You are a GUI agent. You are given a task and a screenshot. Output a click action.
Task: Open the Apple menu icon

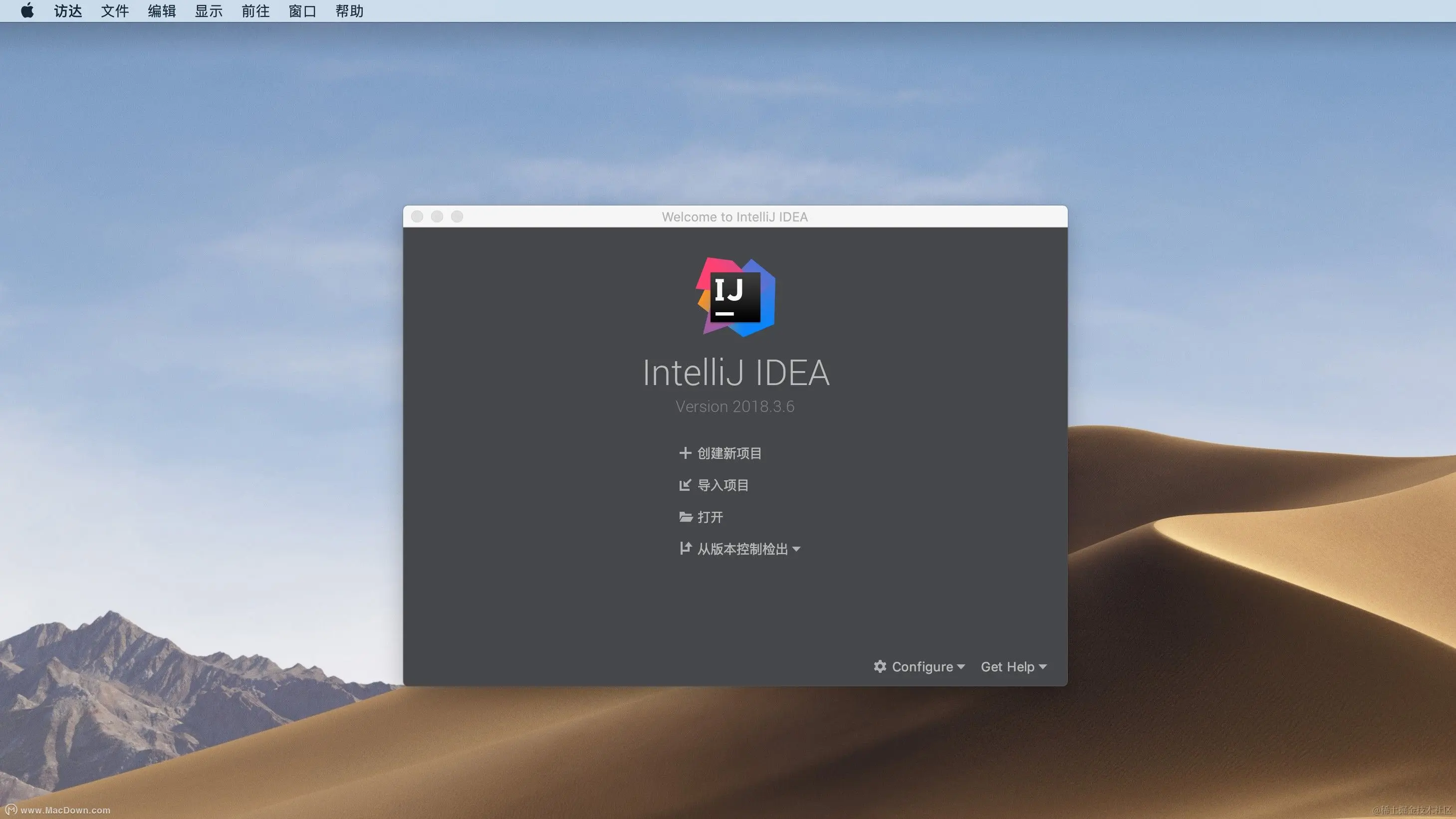click(26, 11)
